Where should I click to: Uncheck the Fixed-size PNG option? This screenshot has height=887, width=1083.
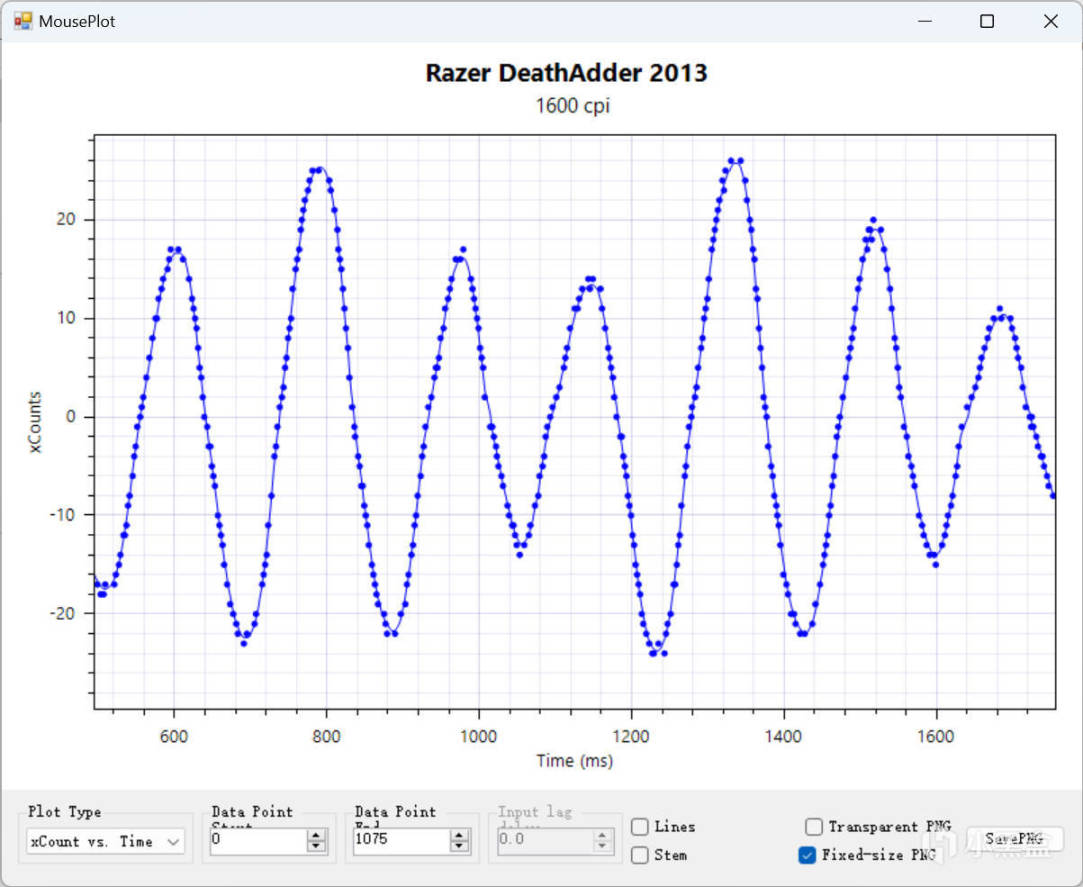[x=807, y=855]
